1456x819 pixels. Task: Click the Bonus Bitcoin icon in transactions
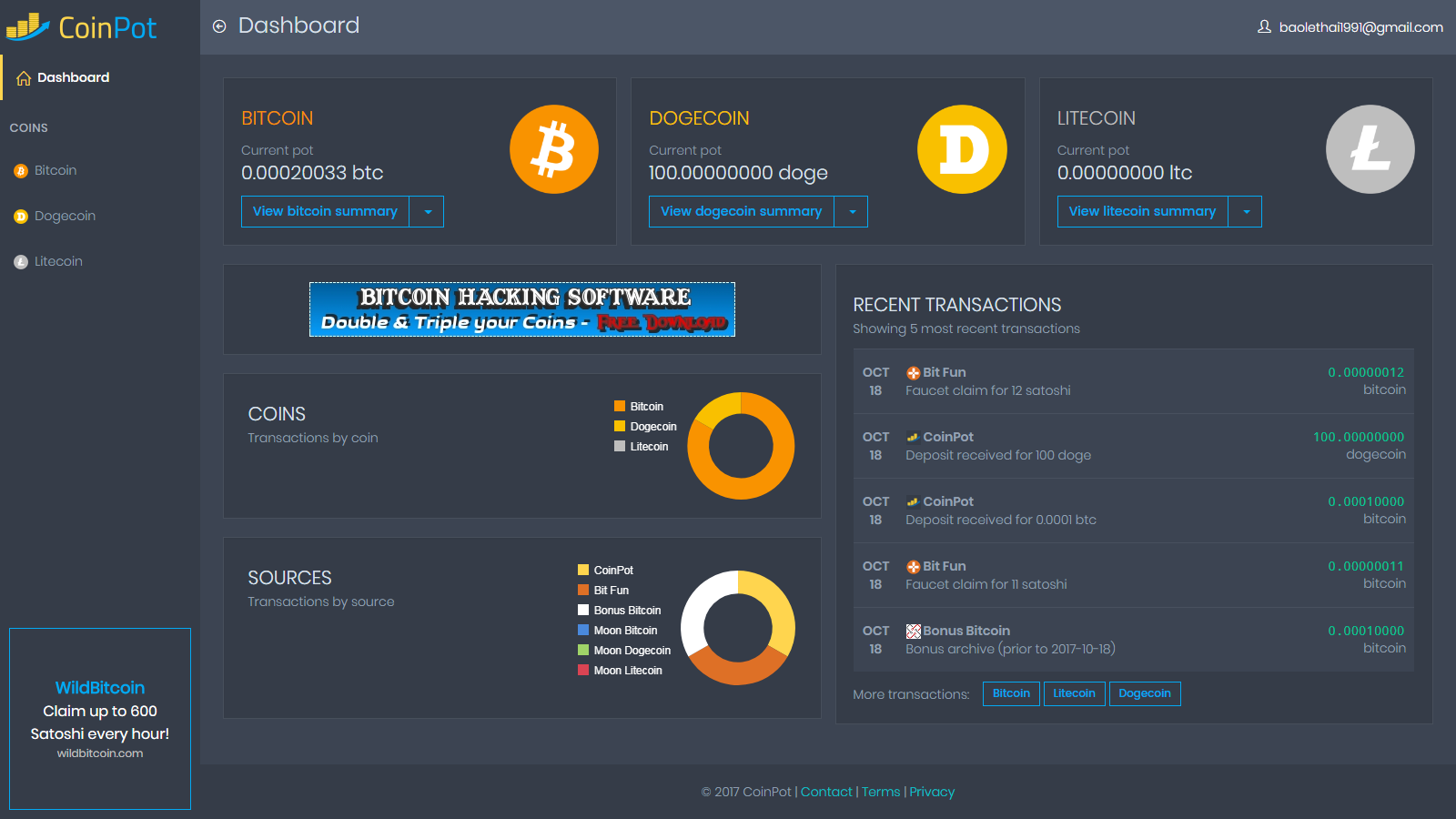coord(914,632)
